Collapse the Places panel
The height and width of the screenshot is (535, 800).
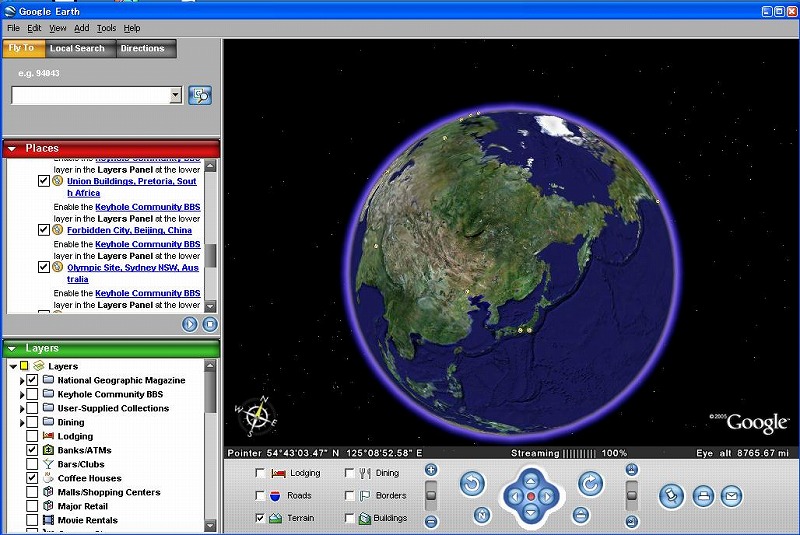point(12,148)
